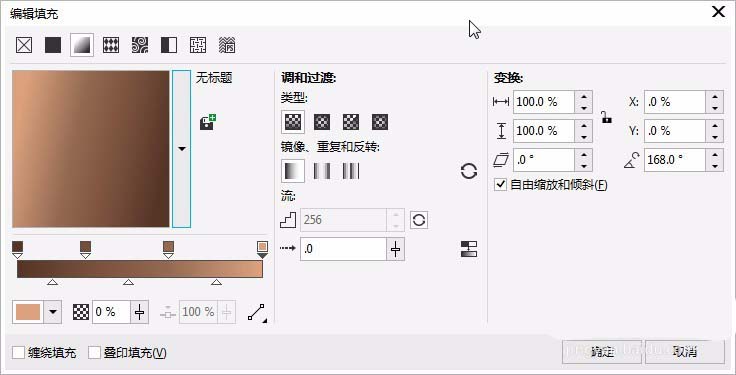Select the Fountain fill icon

point(82,45)
